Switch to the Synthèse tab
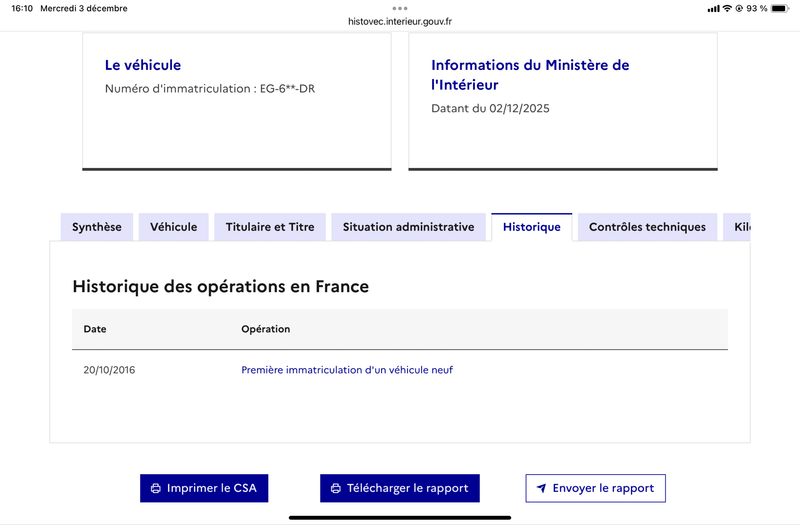 [96, 227]
